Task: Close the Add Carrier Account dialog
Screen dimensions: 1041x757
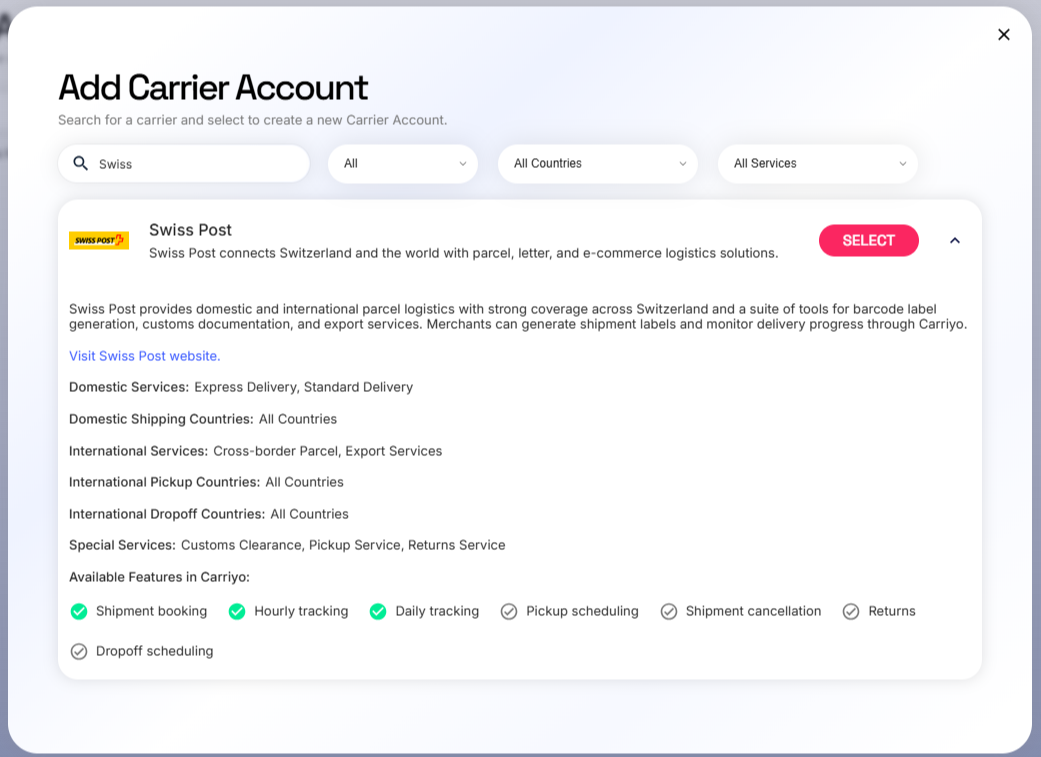Action: click(x=1004, y=35)
